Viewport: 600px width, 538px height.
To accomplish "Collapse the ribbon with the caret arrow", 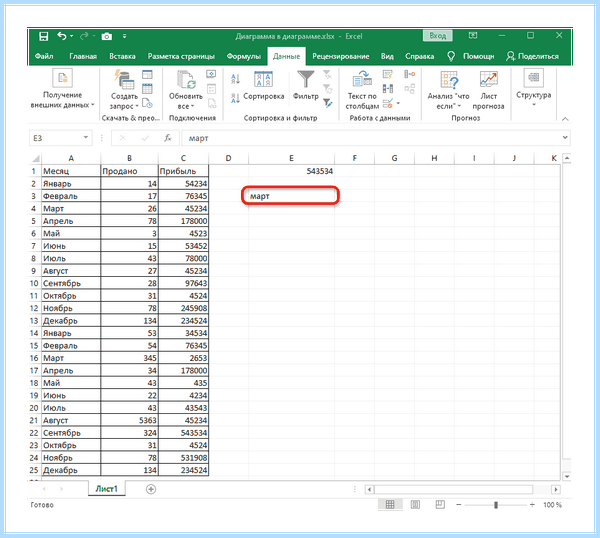I will [x=565, y=119].
